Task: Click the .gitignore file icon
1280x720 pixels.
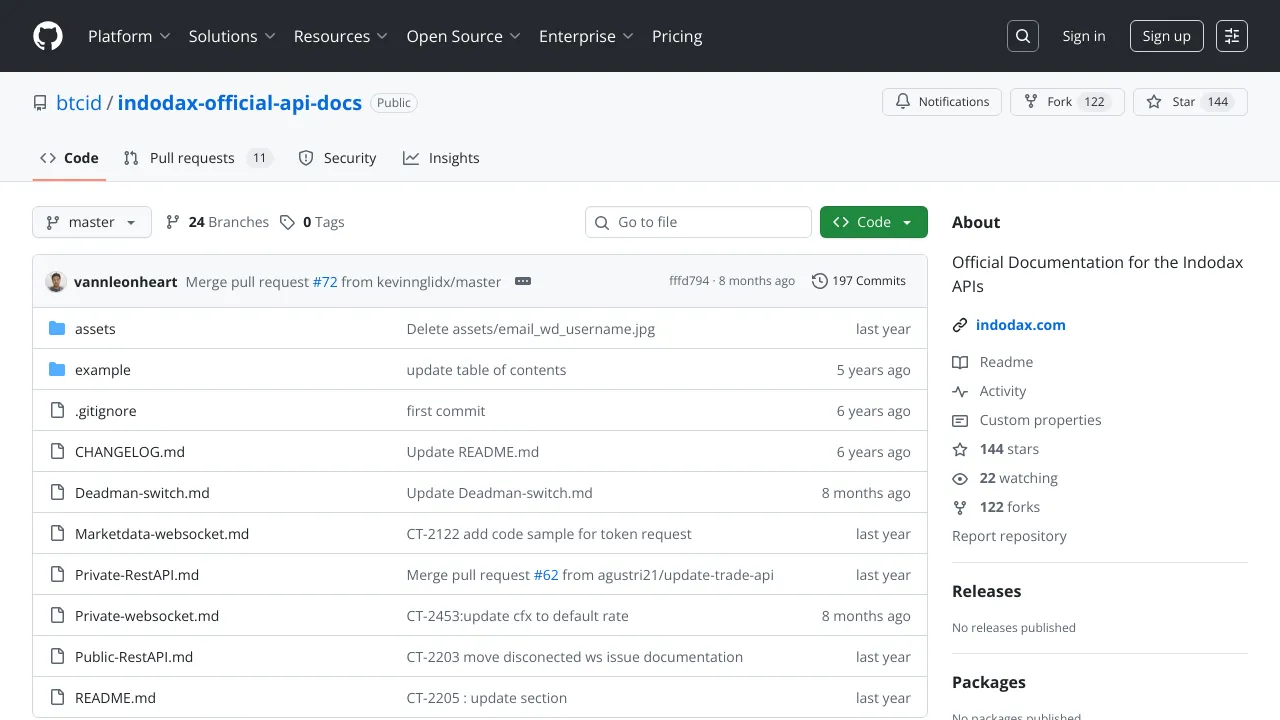Action: pyautogui.click(x=57, y=411)
